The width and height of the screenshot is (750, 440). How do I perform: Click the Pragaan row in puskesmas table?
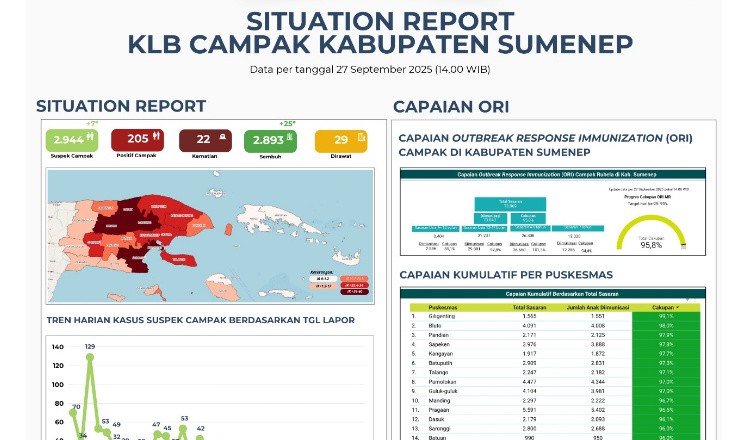tap(442, 409)
